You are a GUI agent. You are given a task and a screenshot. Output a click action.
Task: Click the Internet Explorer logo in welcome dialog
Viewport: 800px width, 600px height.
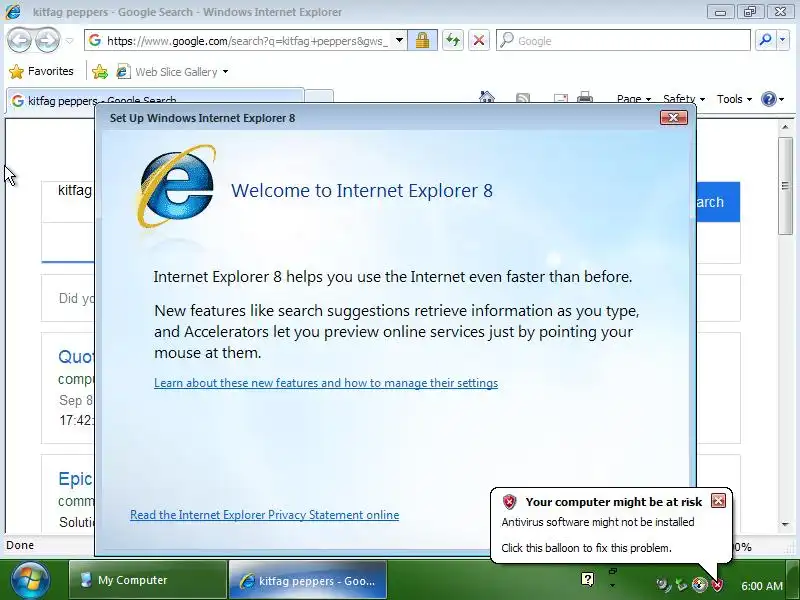tap(176, 186)
